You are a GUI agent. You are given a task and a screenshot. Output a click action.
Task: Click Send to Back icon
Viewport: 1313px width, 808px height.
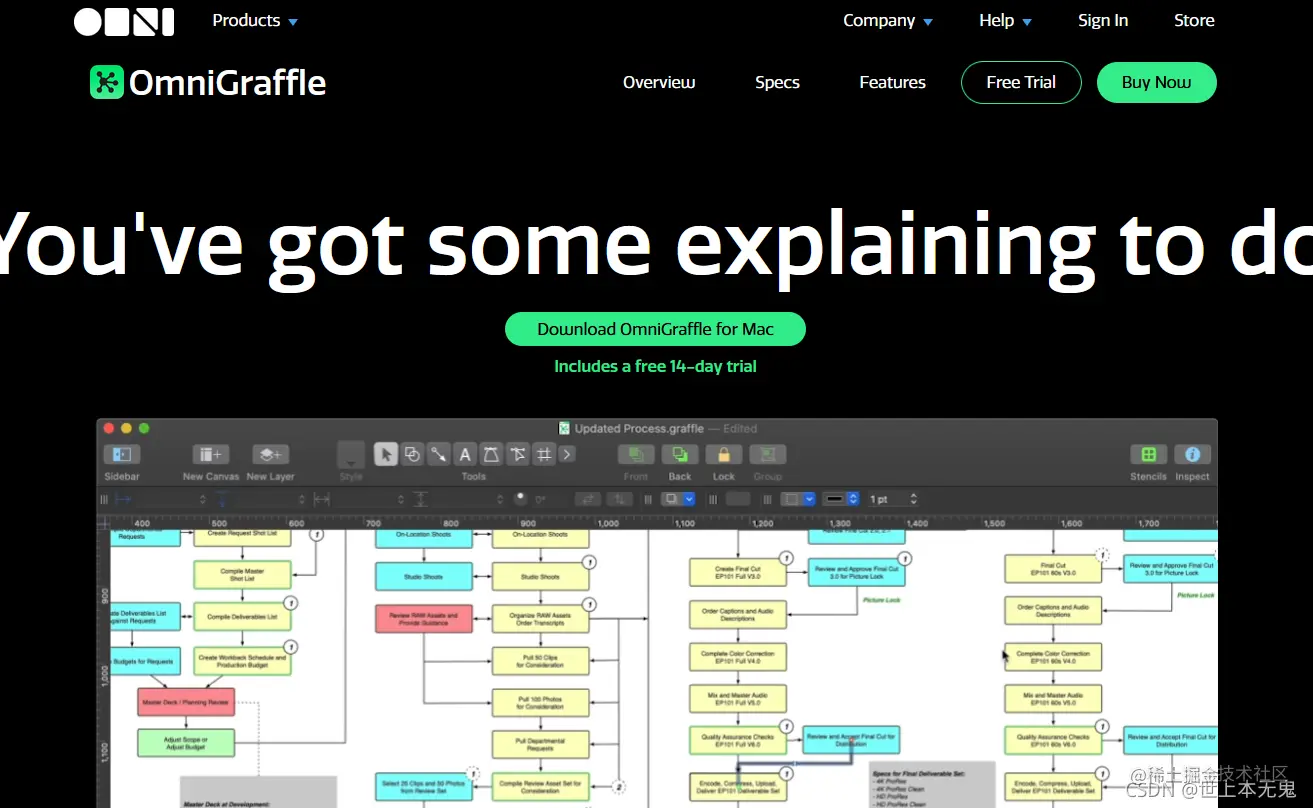(680, 454)
